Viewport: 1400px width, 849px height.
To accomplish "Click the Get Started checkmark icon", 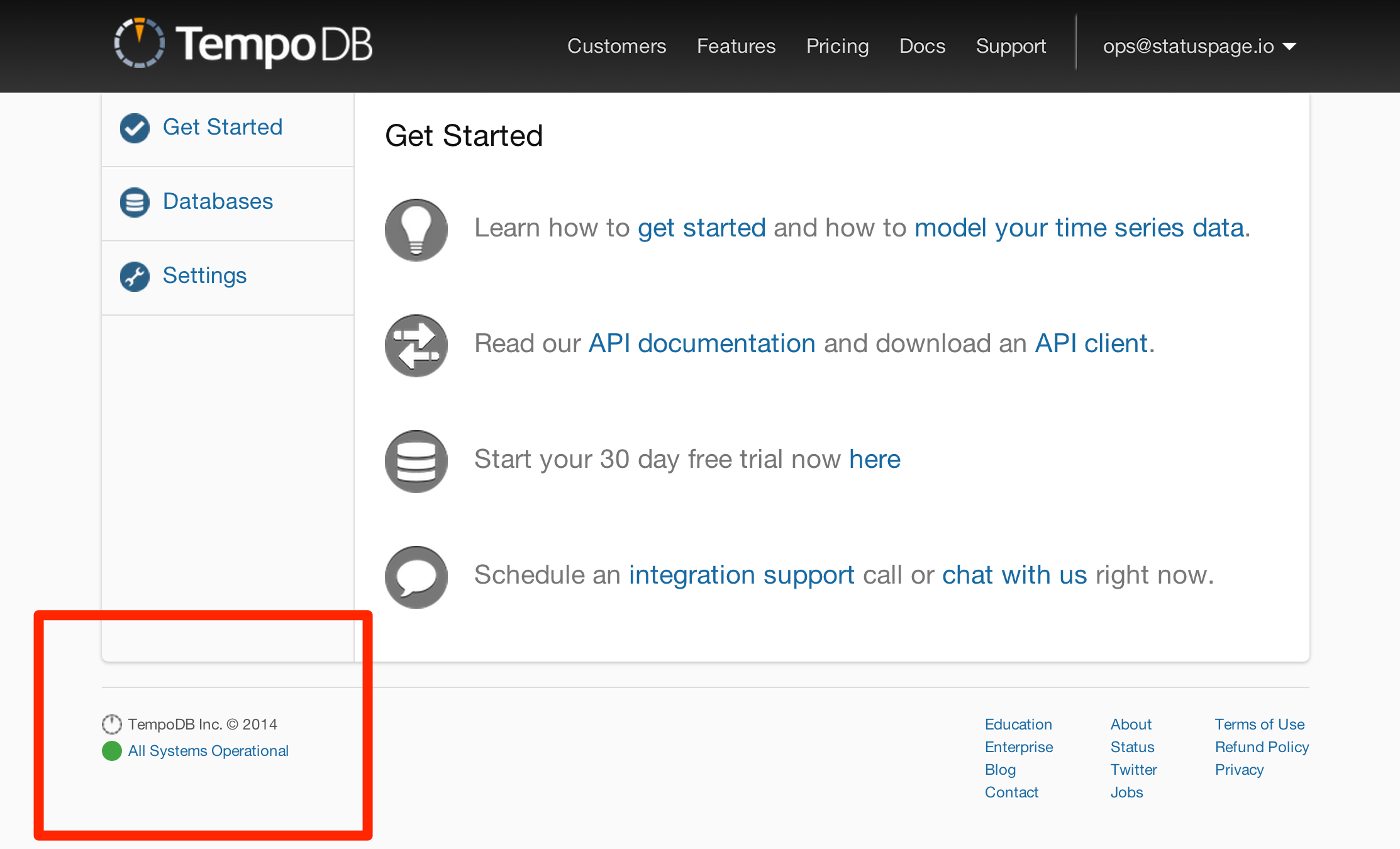I will click(135, 128).
